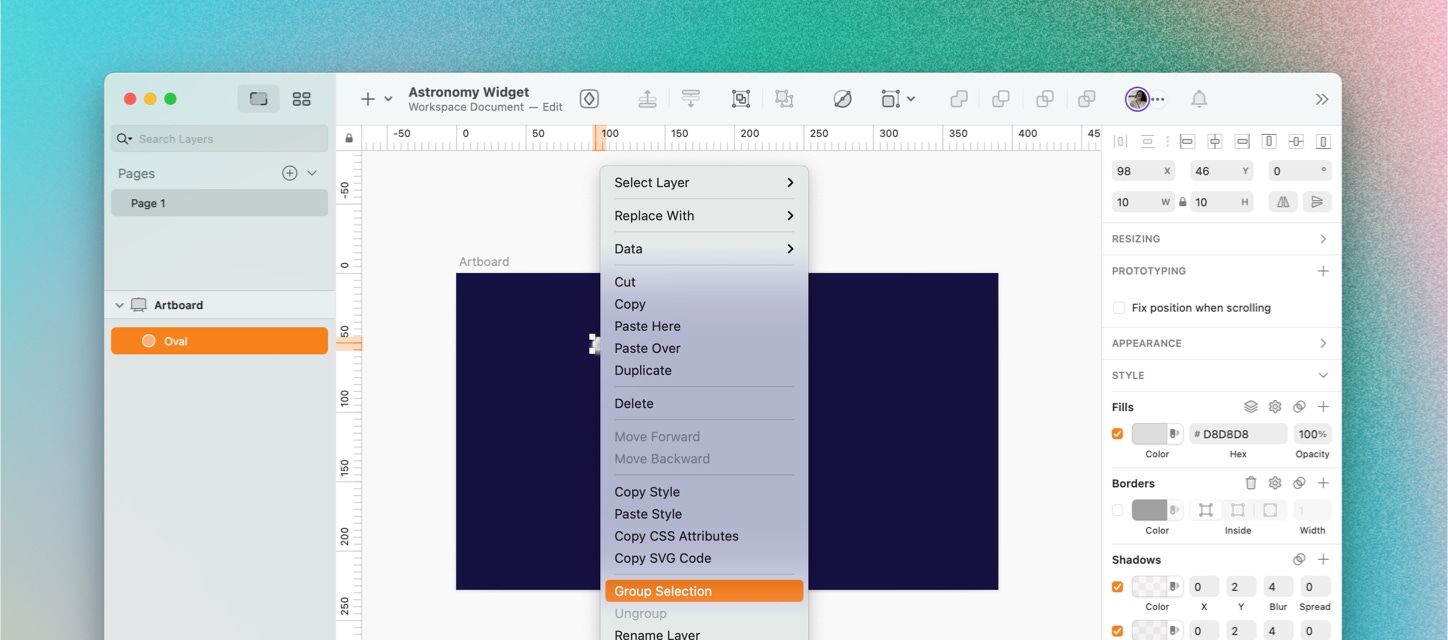
Task: Open the Fills settings gear
Action: [1275, 407]
